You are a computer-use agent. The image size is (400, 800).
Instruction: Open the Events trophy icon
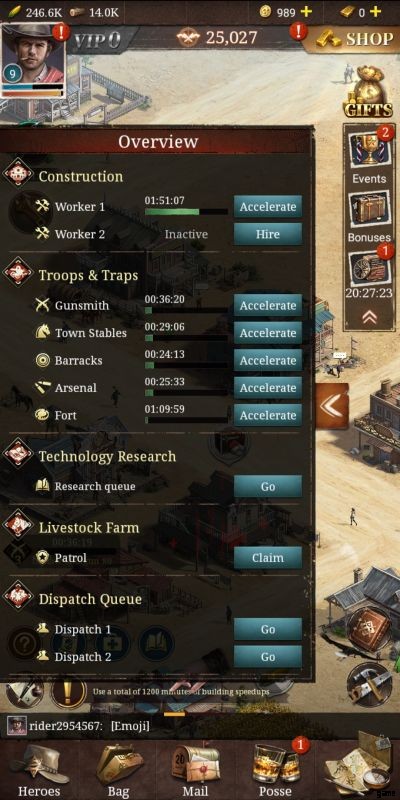pos(369,148)
